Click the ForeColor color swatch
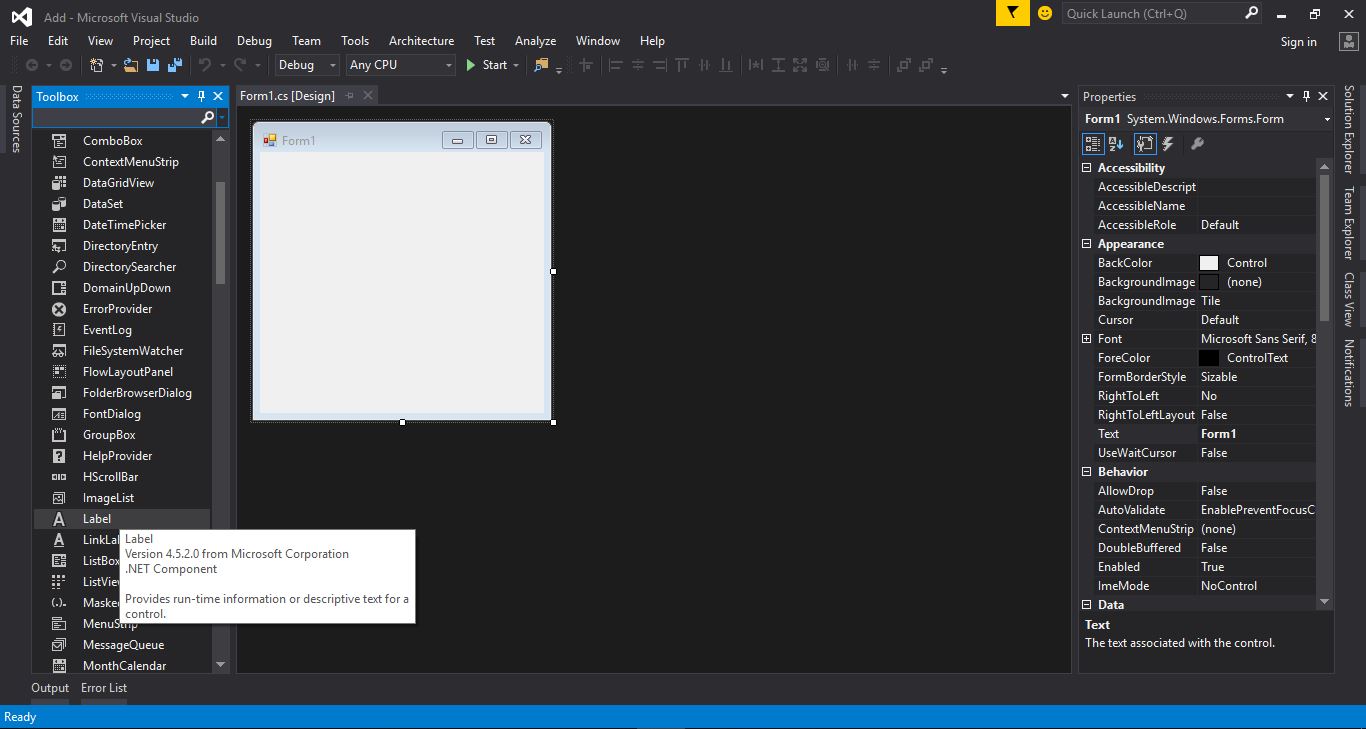This screenshot has height=729, width=1366. pos(1209,358)
